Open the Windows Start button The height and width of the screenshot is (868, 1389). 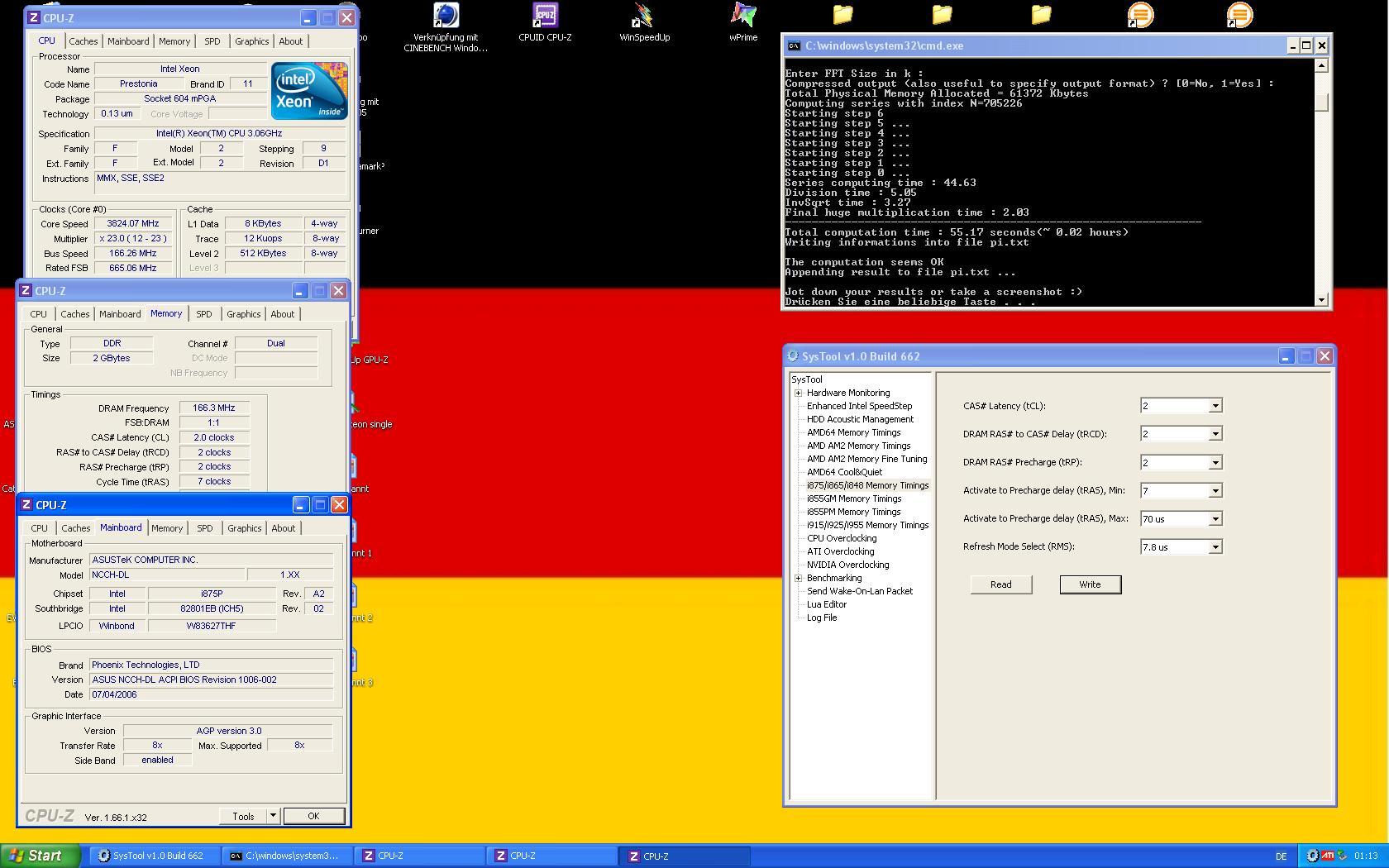pos(41,856)
